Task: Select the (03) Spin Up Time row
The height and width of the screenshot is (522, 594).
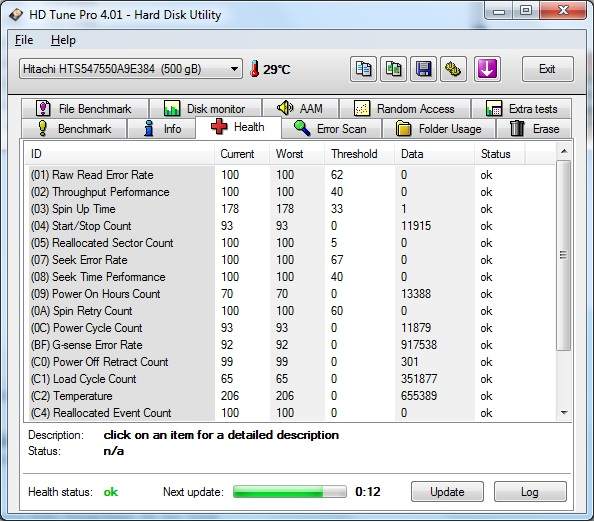Action: pyautogui.click(x=290, y=209)
